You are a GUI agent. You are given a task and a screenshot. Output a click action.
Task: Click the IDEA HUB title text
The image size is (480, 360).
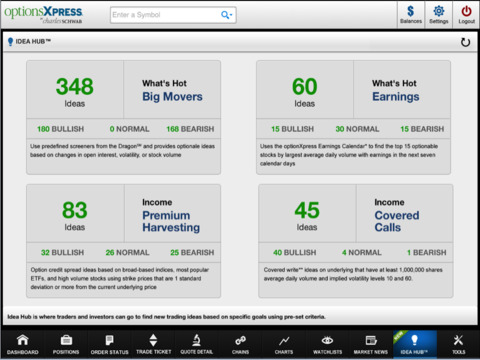coord(33,42)
